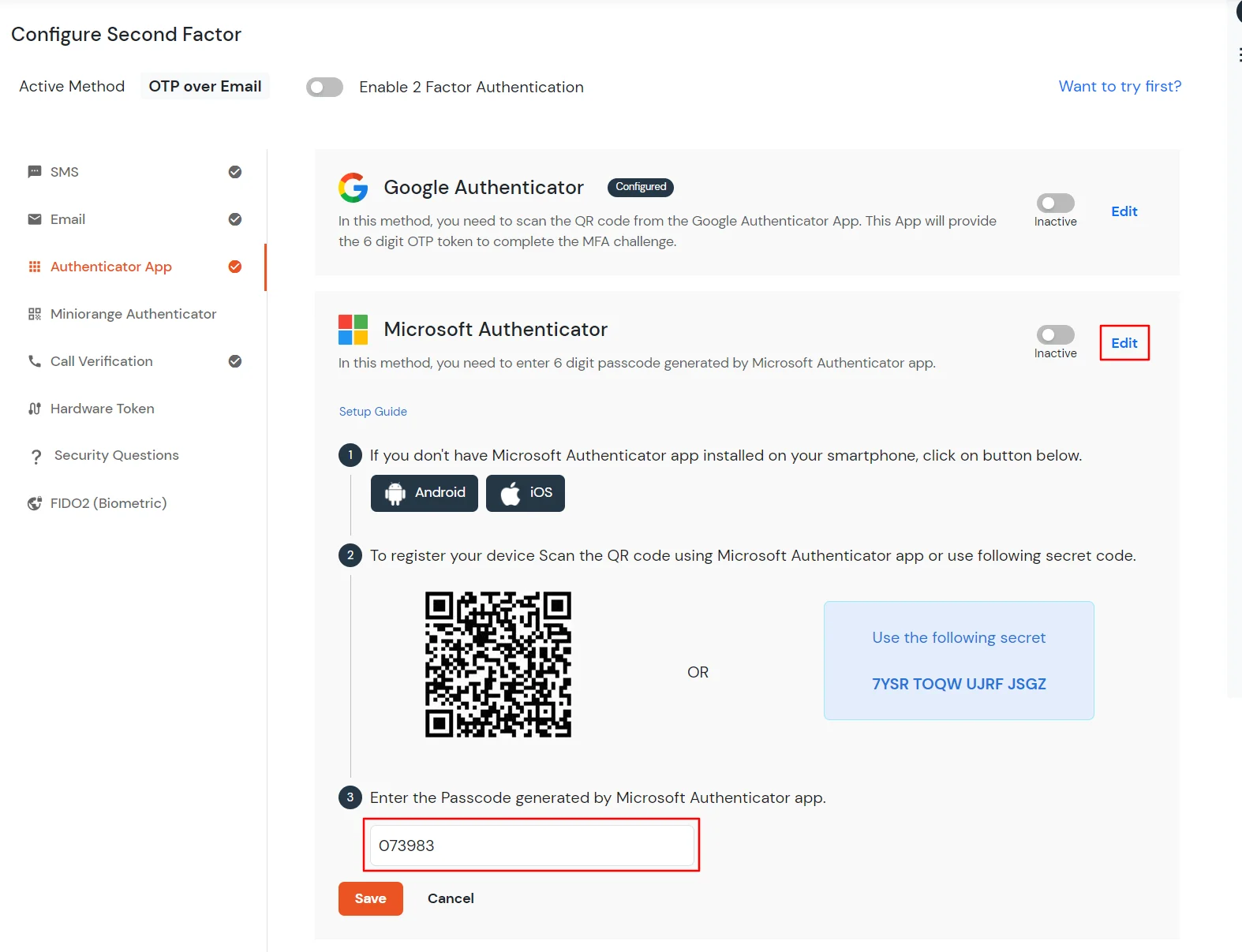Click the OTP over Email active method label

click(x=205, y=87)
